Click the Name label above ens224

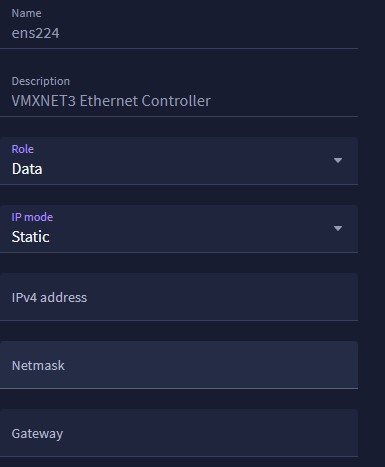pos(27,13)
